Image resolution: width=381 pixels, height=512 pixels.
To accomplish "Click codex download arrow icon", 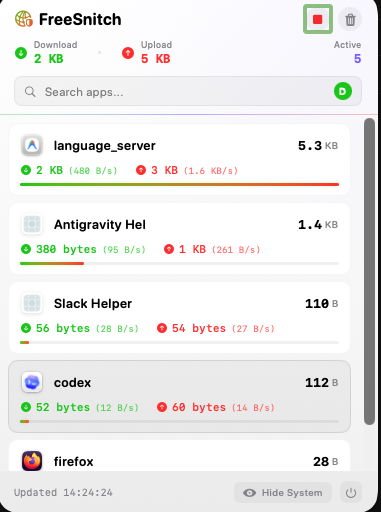I will point(26,407).
